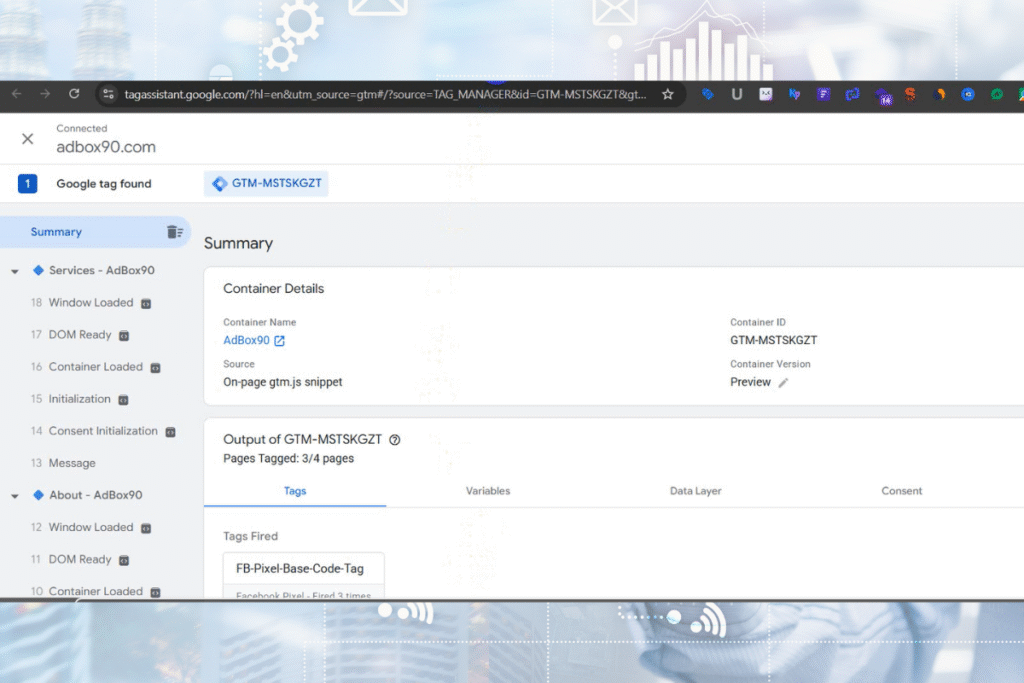This screenshot has width=1024, height=683.
Task: Click the U extension icon in toolbar
Action: coord(737,94)
